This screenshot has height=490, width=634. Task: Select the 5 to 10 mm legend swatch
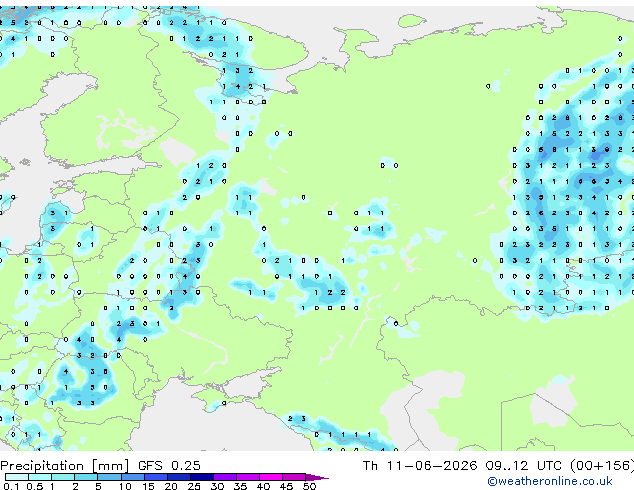tap(109, 477)
